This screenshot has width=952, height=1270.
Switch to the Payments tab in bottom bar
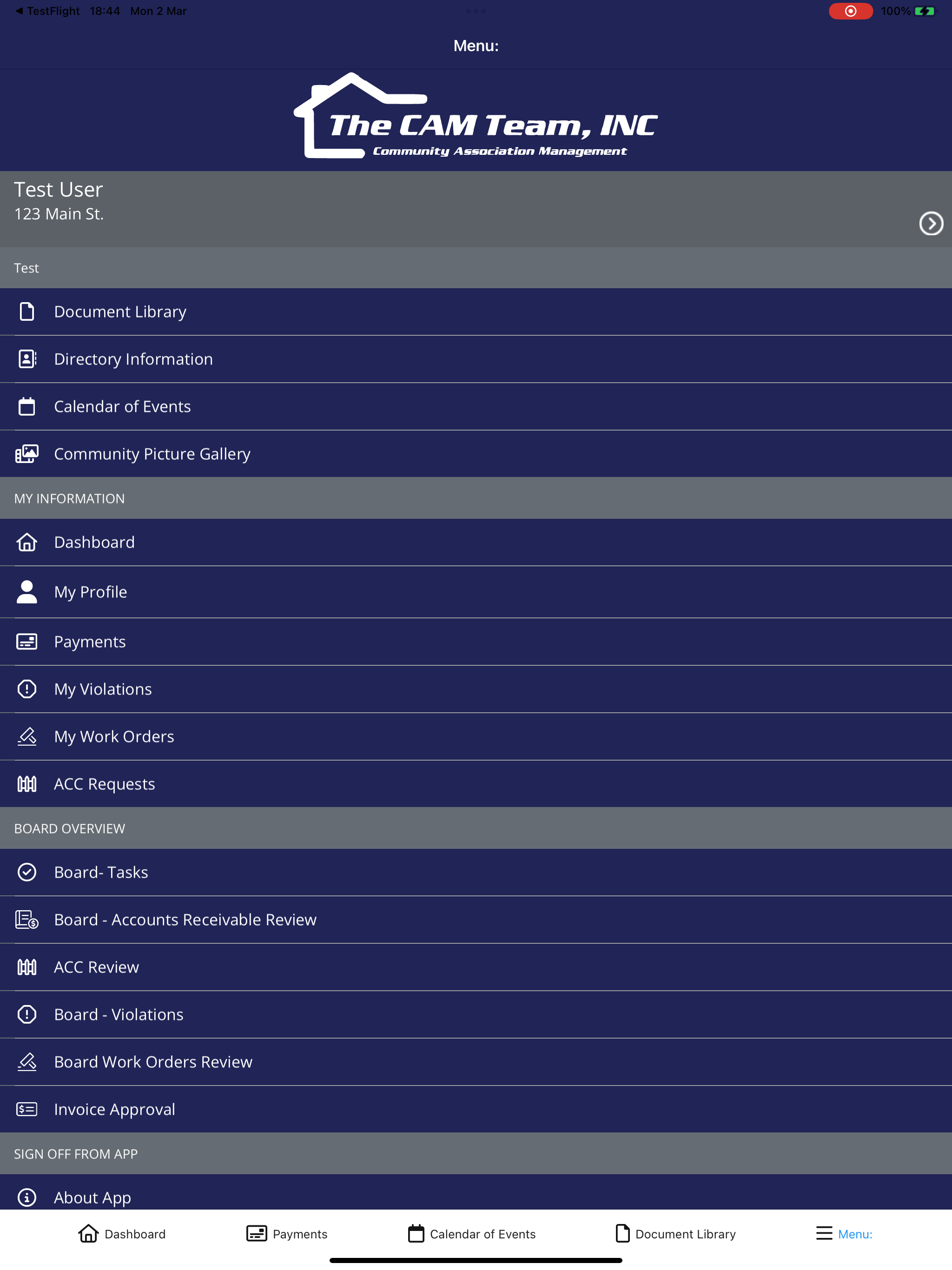pyautogui.click(x=286, y=1234)
